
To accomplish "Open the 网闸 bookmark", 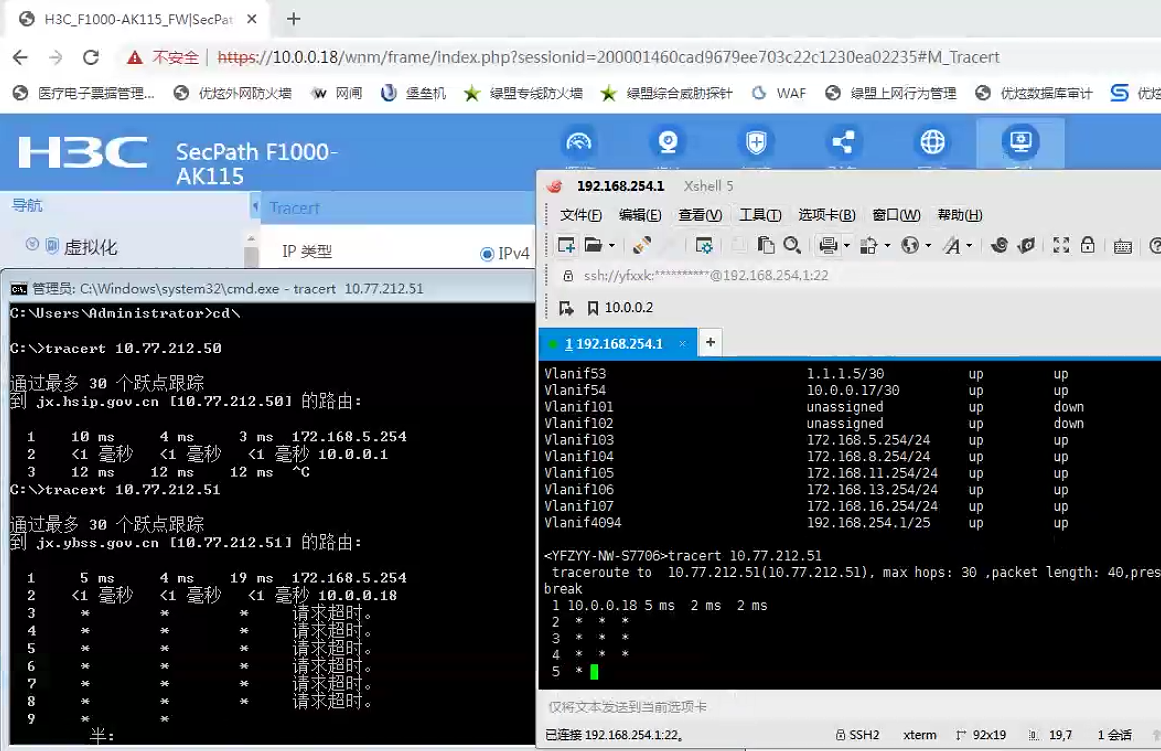I will coord(337,93).
